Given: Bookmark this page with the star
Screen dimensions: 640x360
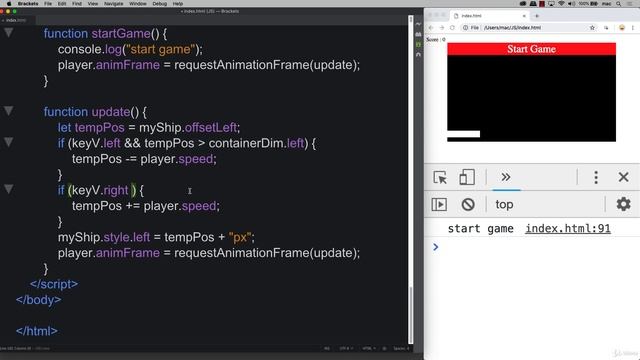Looking at the screenshot, I should point(592,27).
